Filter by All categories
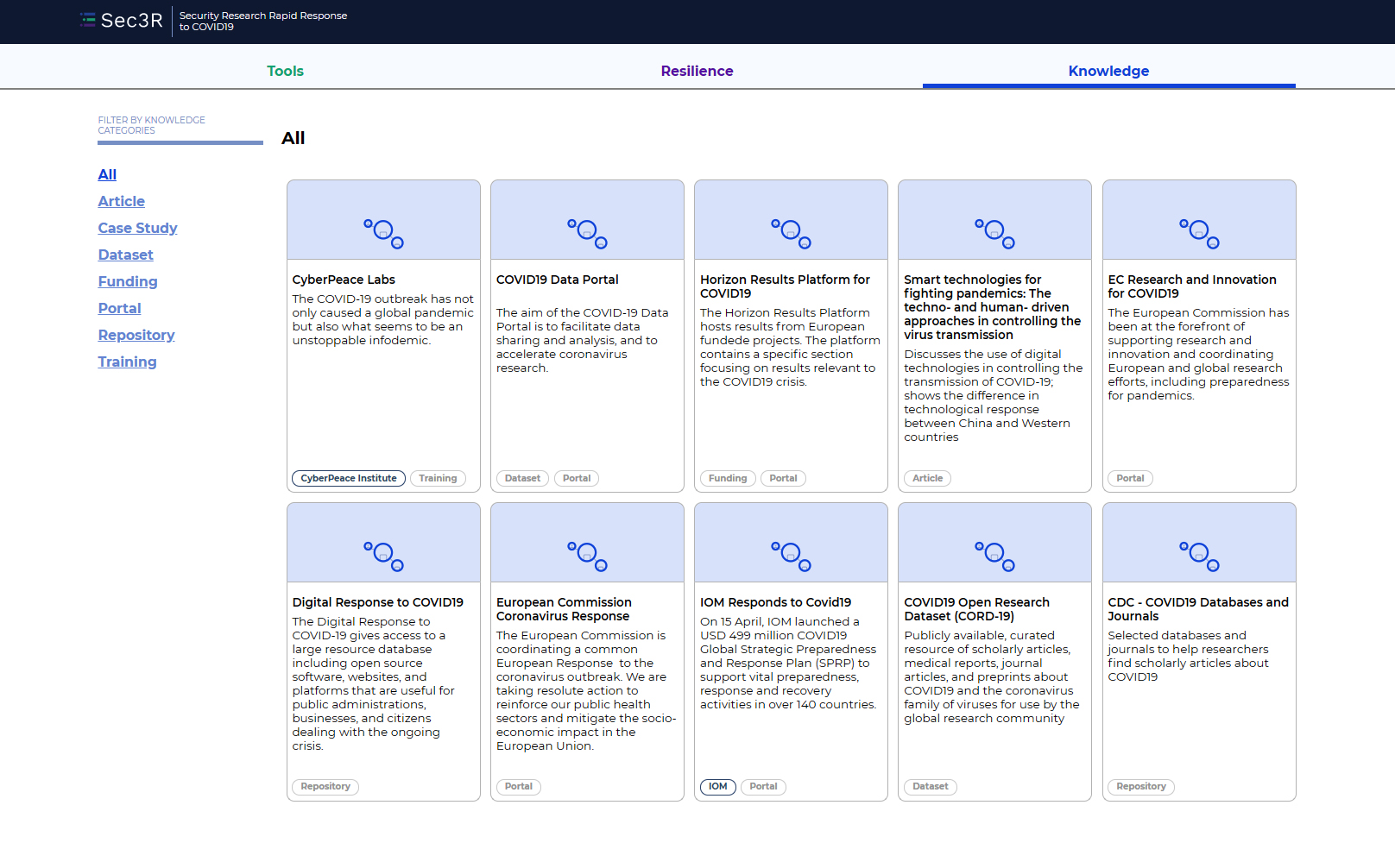Image resolution: width=1395 pixels, height=868 pixels. point(107,174)
